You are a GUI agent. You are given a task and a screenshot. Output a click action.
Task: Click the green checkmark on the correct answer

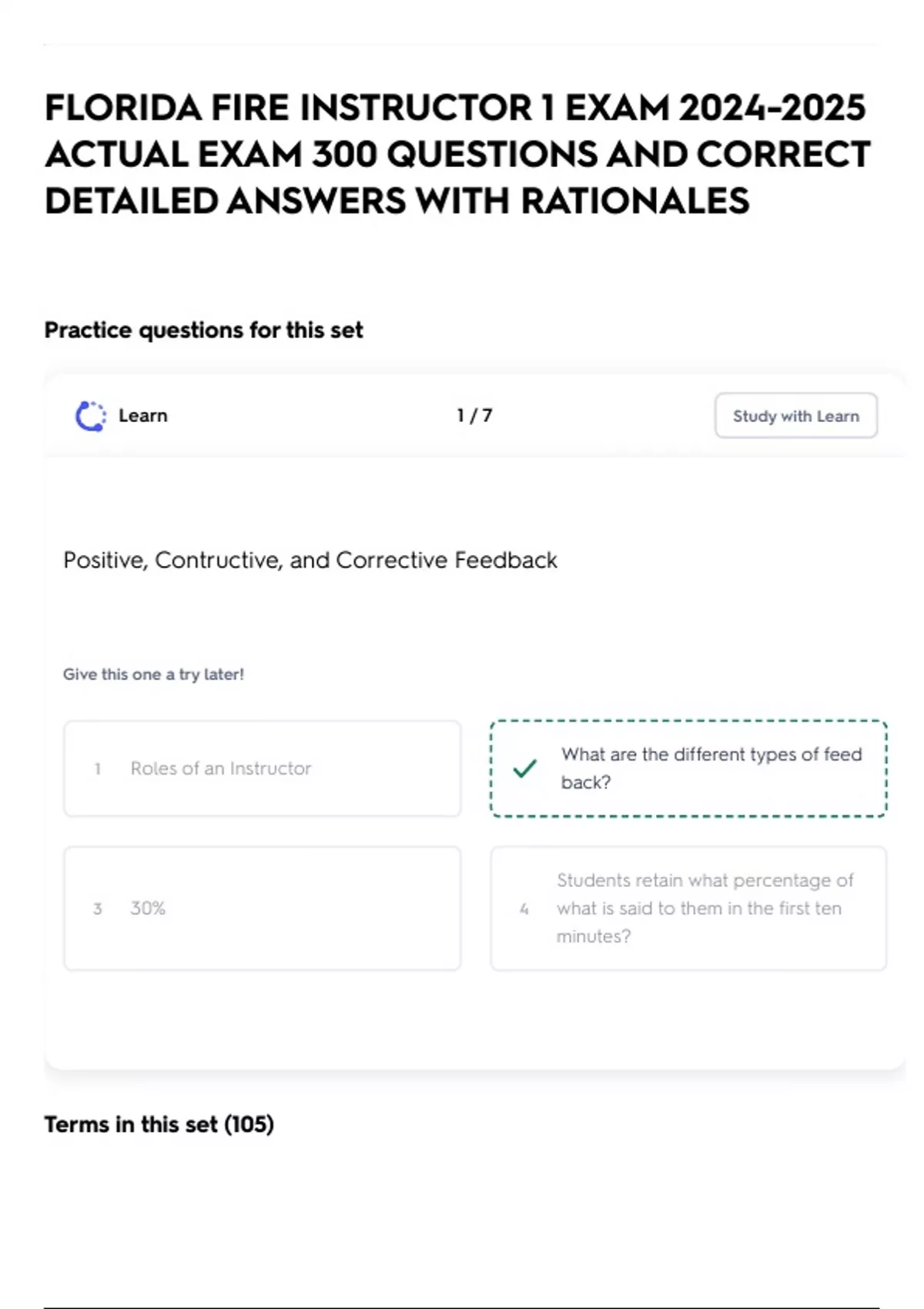click(524, 768)
